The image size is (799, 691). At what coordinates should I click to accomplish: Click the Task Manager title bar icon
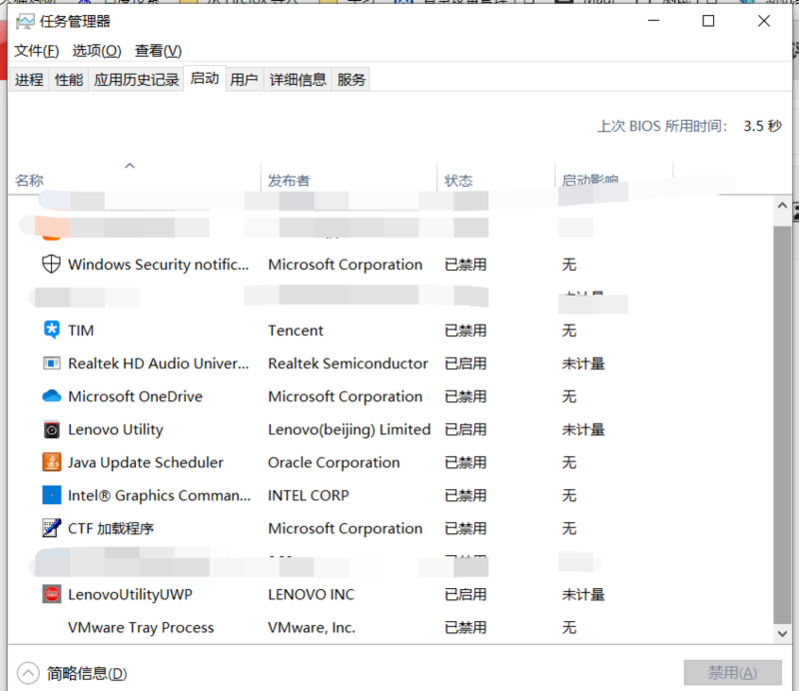25,22
